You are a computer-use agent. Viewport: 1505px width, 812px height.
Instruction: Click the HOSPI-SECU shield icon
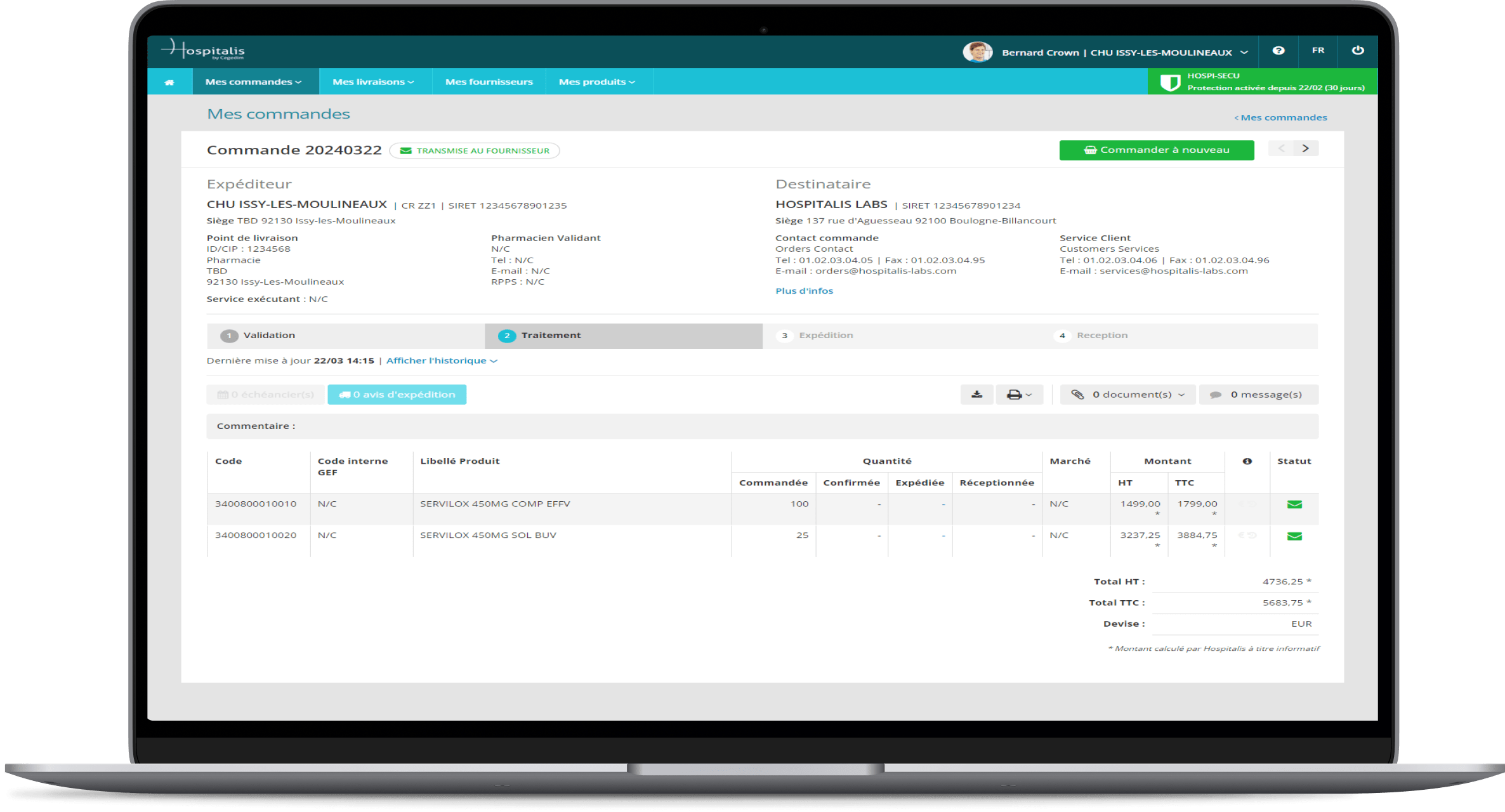pyautogui.click(x=1169, y=82)
